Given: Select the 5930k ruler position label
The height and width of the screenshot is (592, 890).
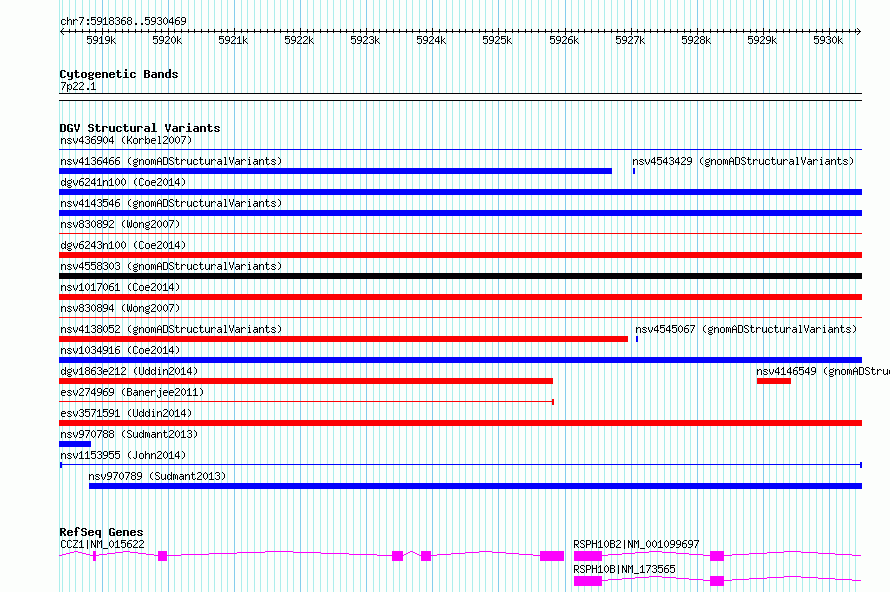Looking at the screenshot, I should (x=828, y=40).
